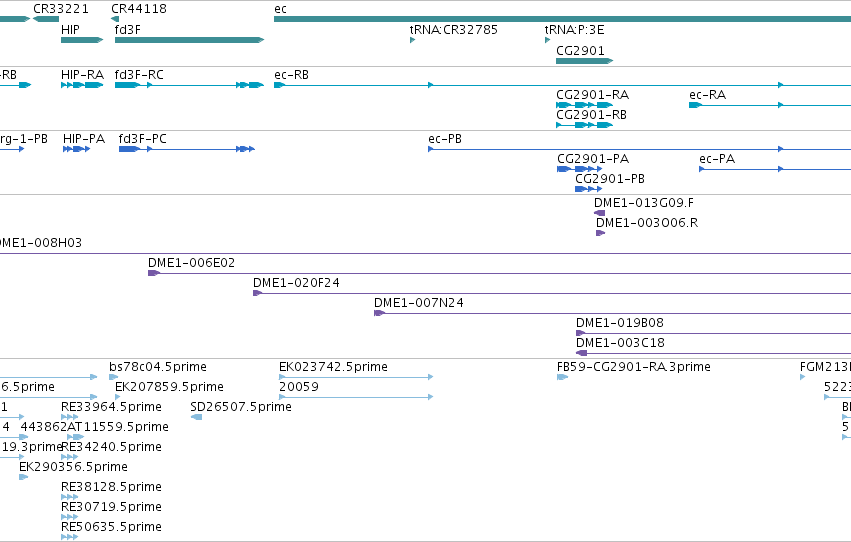Click the DME1-020F24 clone label
Image resolution: width=851 pixels, height=542 pixels.
coord(296,283)
